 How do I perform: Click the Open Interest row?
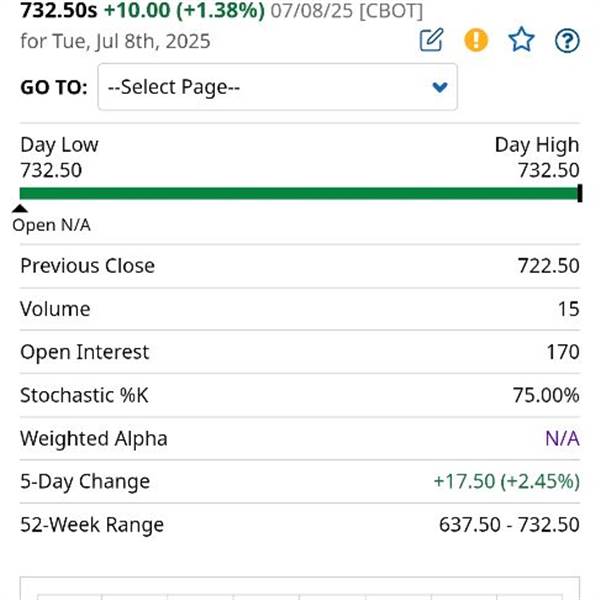(300, 352)
